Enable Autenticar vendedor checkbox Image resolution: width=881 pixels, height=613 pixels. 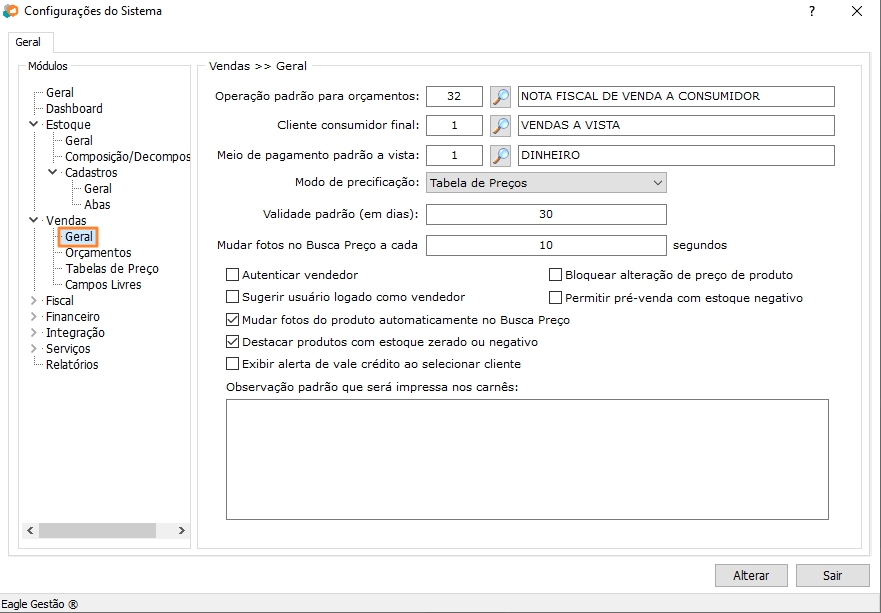coord(232,275)
